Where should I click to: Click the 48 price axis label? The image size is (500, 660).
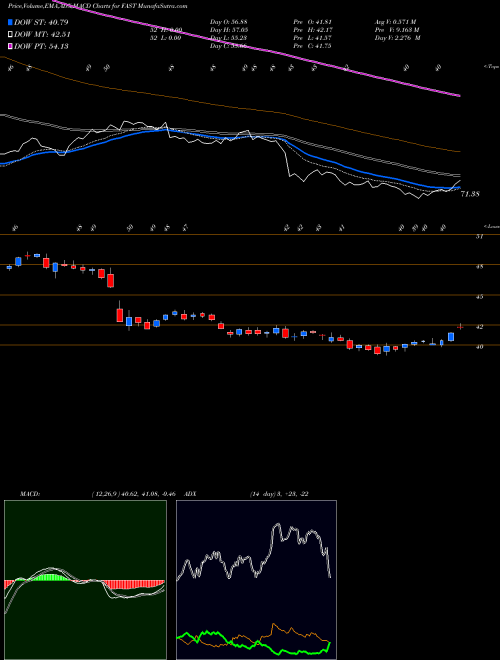pos(479,267)
